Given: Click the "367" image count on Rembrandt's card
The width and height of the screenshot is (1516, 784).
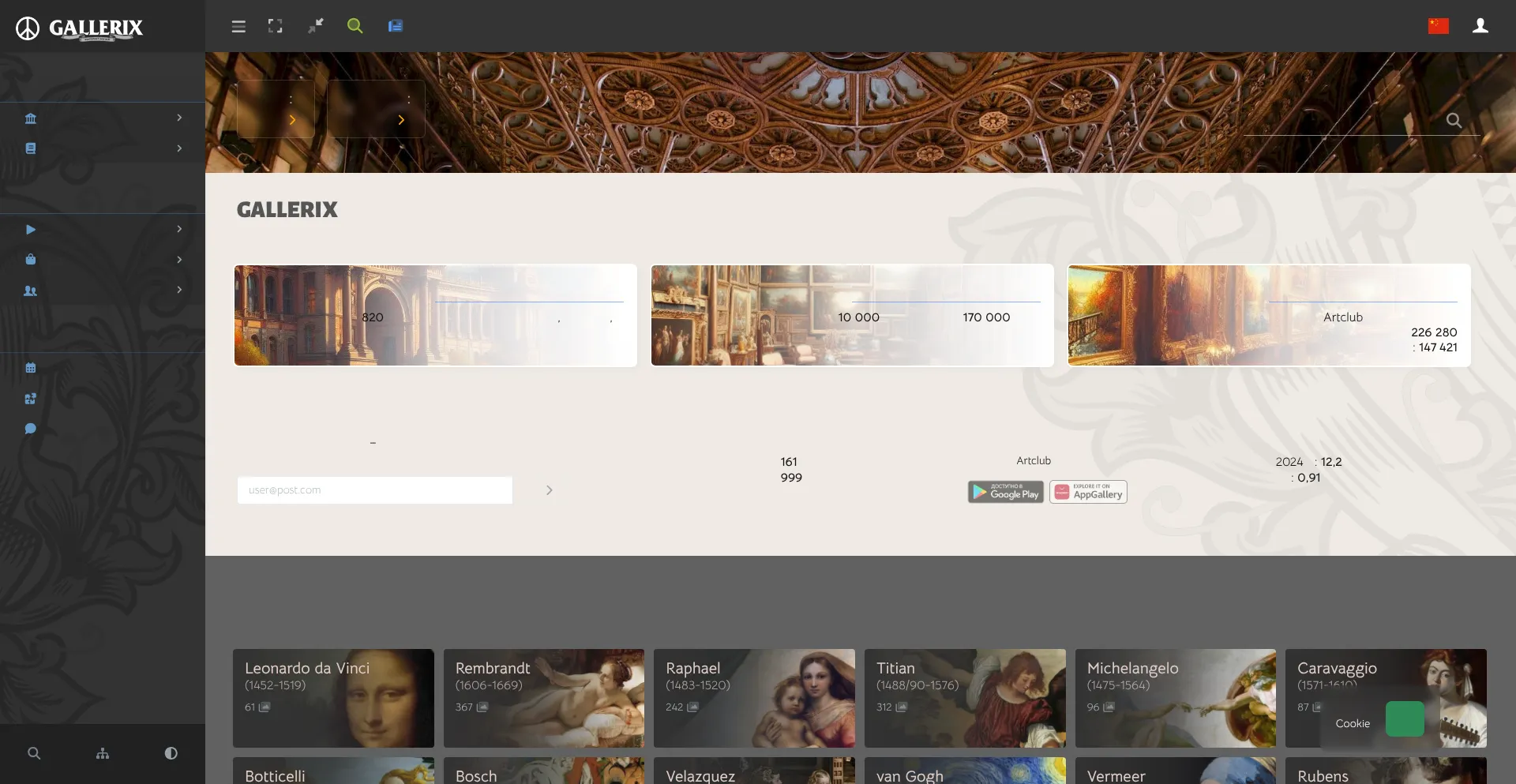Looking at the screenshot, I should point(464,707).
